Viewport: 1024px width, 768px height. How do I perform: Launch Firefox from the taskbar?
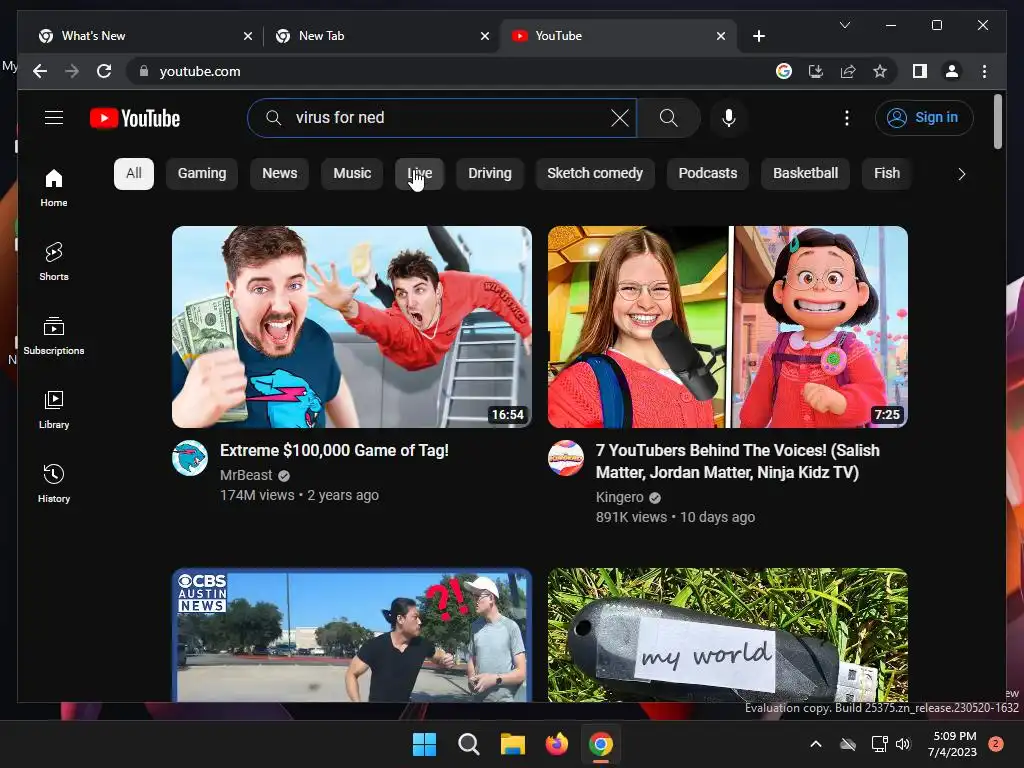tap(556, 744)
